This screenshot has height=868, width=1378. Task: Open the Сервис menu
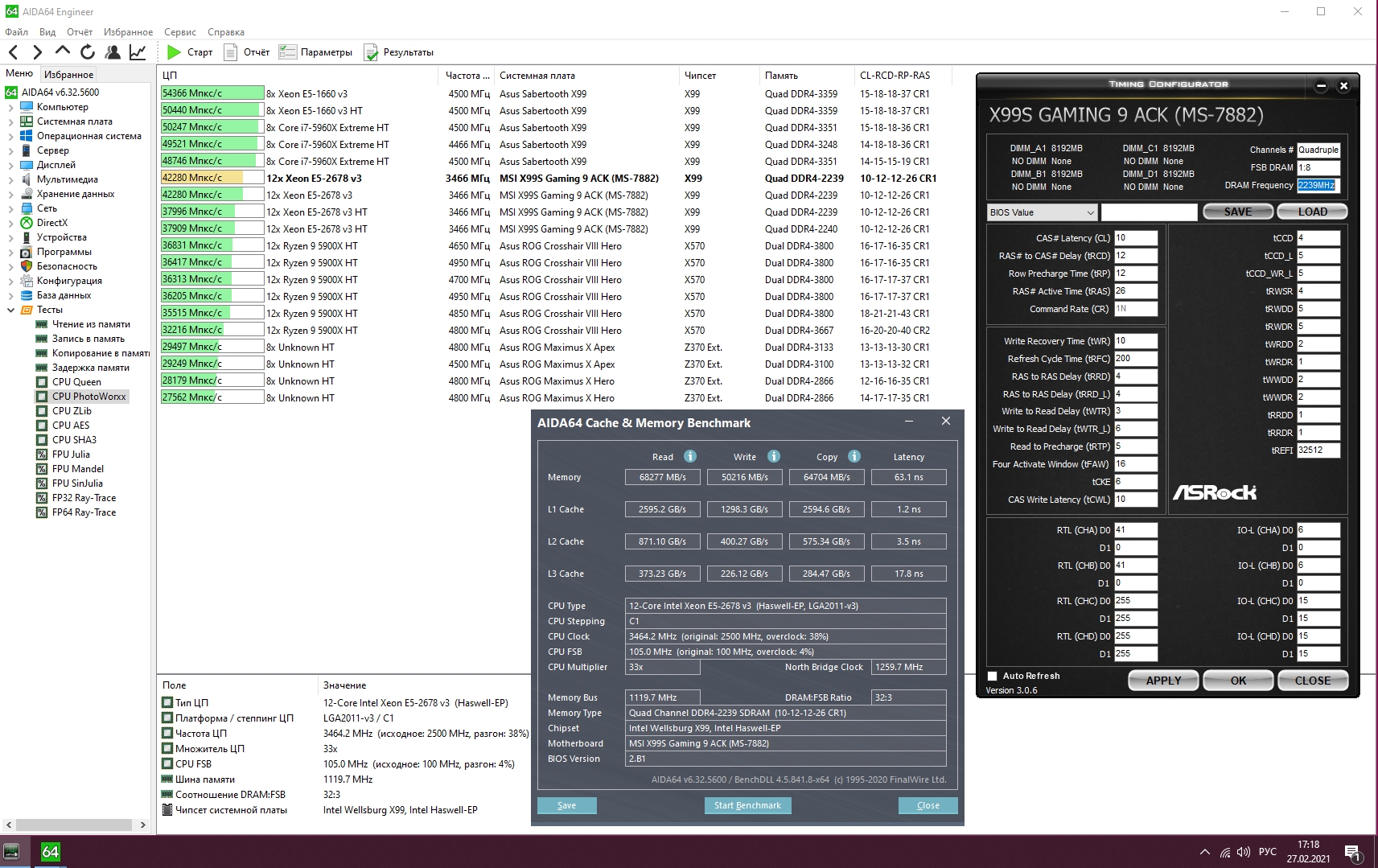click(180, 32)
